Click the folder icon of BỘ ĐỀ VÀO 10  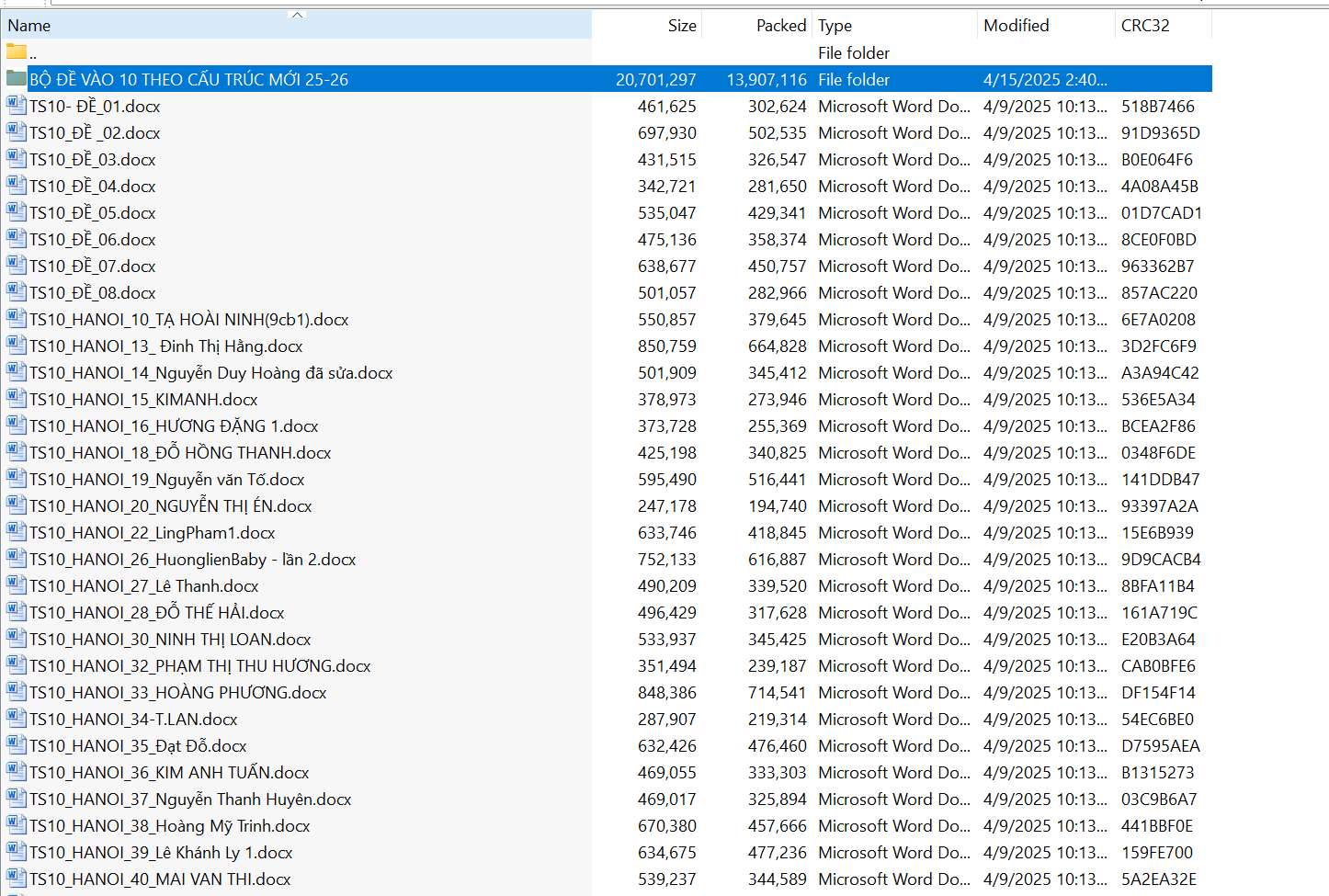tap(16, 79)
